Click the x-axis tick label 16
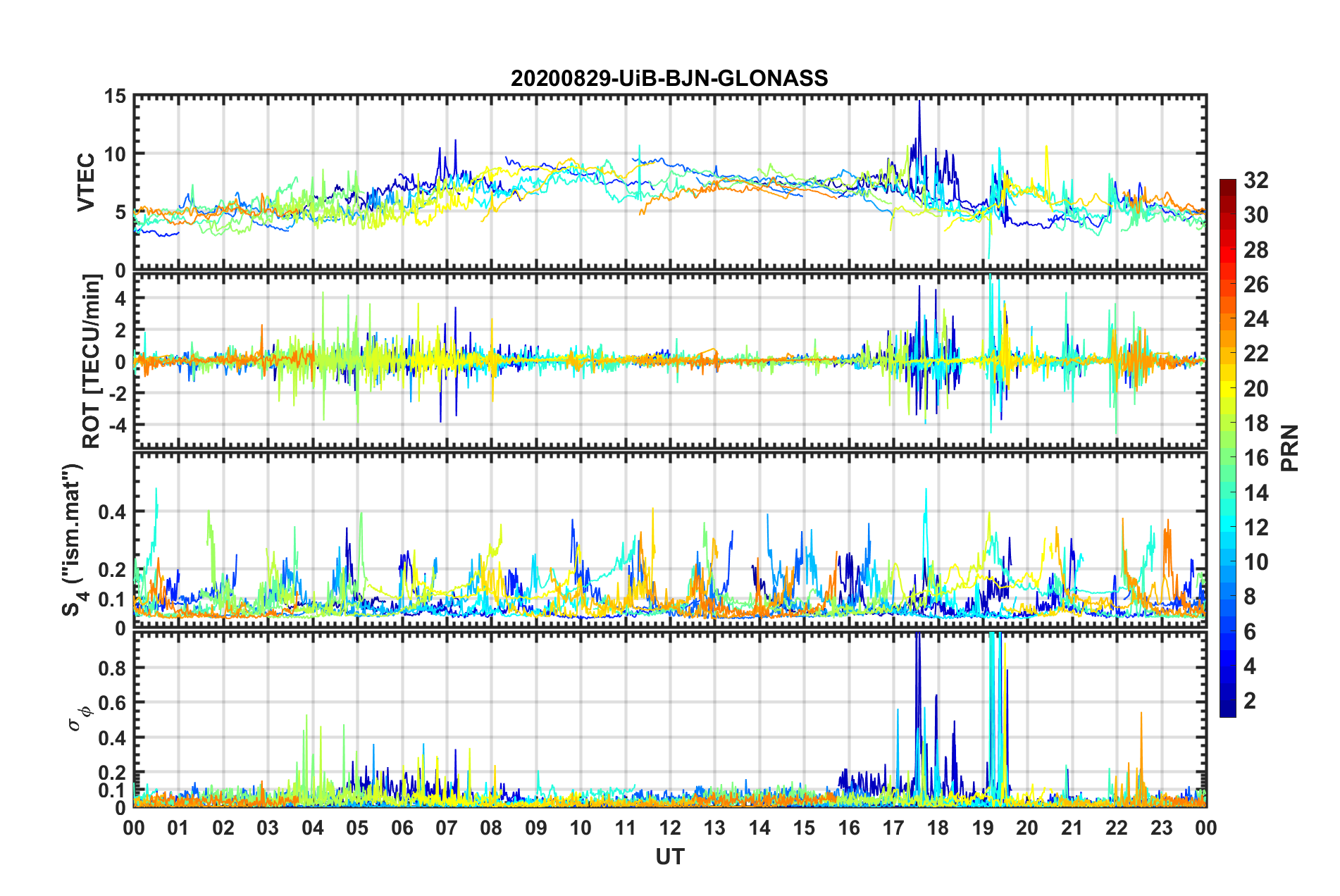 coord(849,828)
